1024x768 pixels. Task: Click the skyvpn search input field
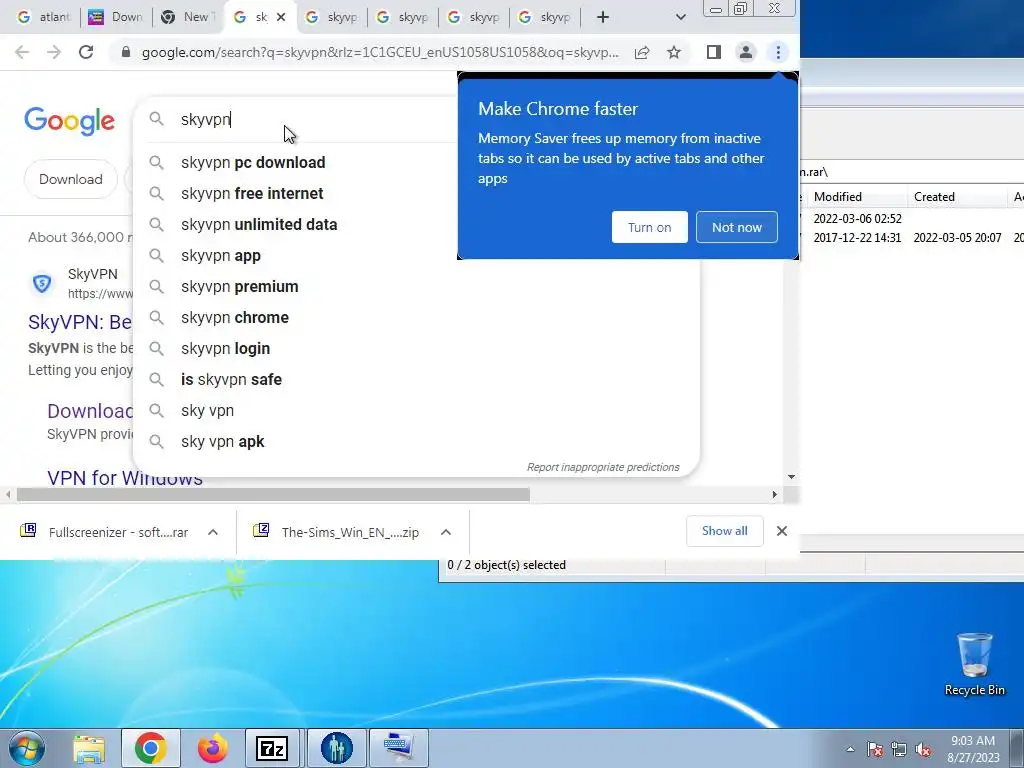tap(313, 120)
